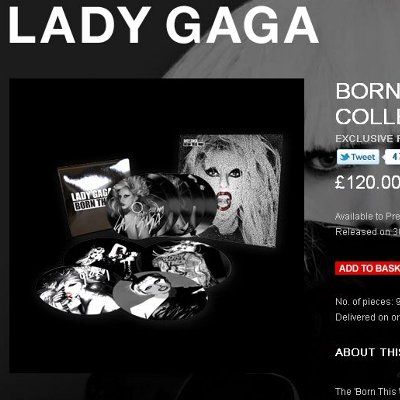
Task: Click the EXCLUSIVE subtitle text
Action: [368, 138]
